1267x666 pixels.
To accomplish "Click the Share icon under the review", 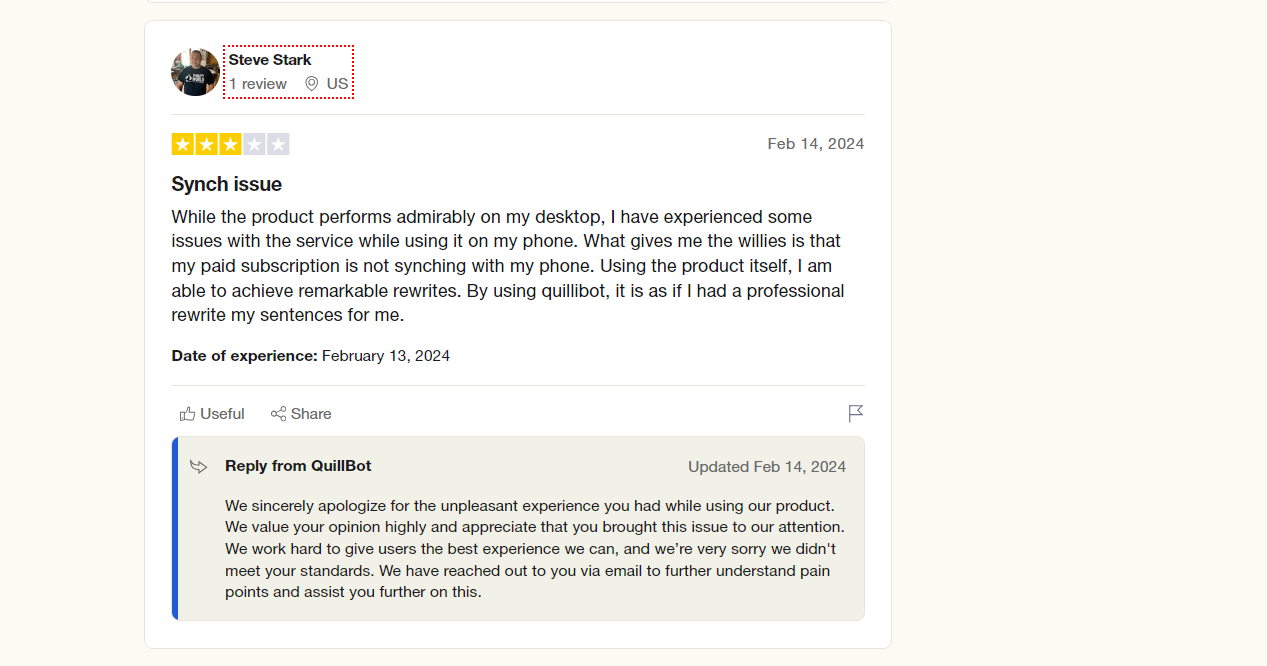I will coord(279,414).
